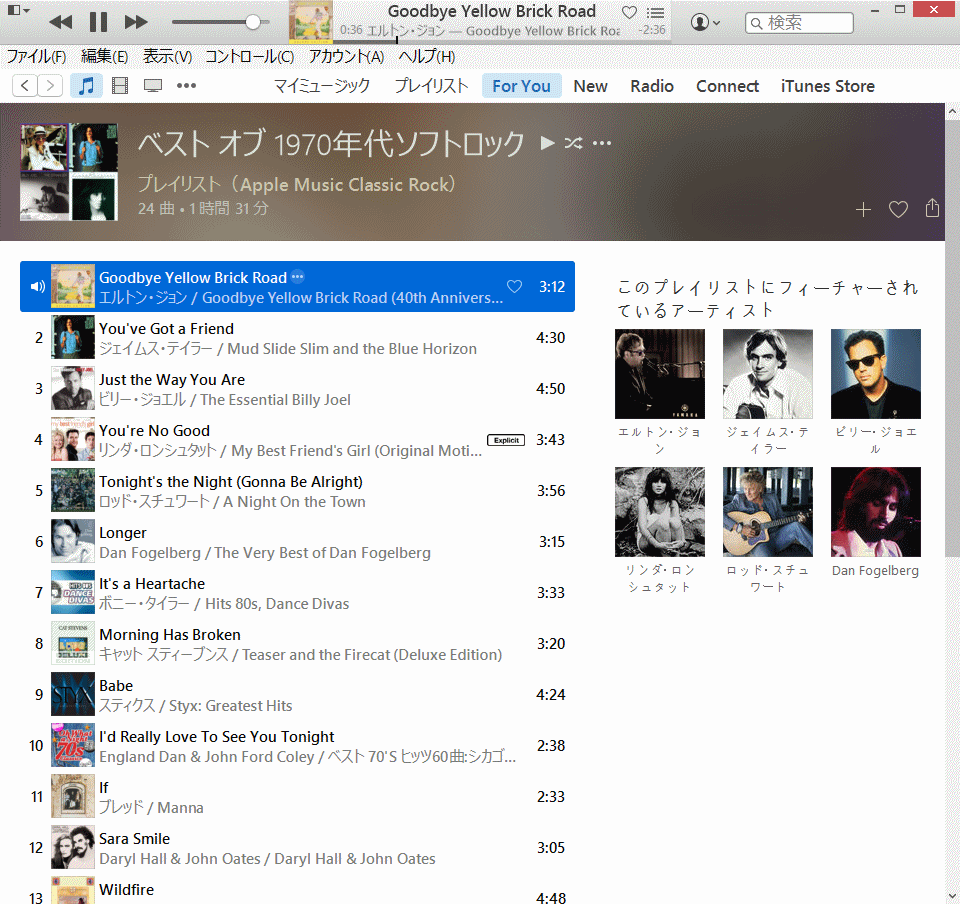Image resolution: width=960 pixels, height=904 pixels.
Task: Toggle love heart in the now-playing display
Action: point(629,13)
